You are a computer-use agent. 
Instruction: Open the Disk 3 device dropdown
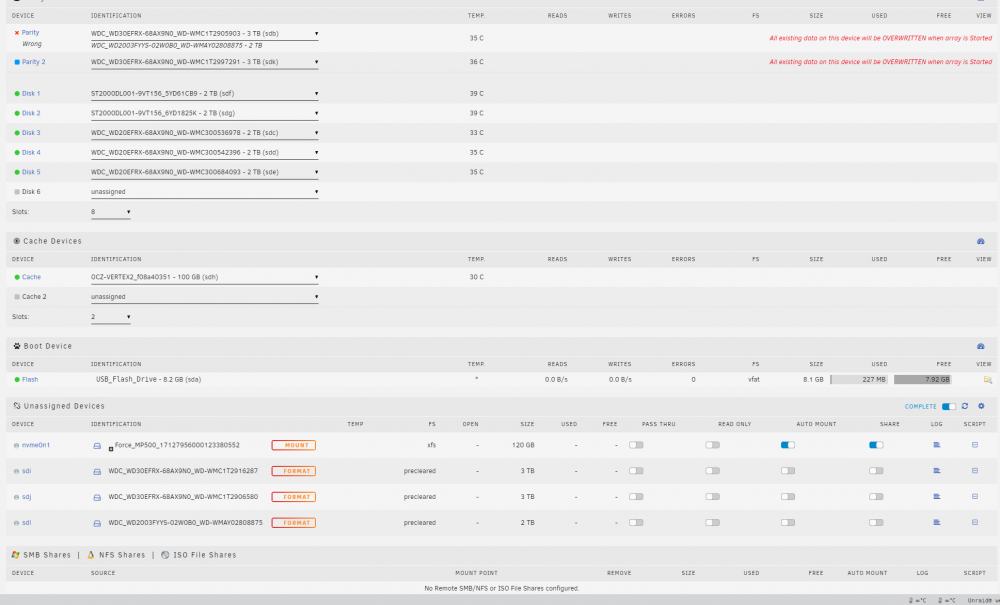point(204,133)
